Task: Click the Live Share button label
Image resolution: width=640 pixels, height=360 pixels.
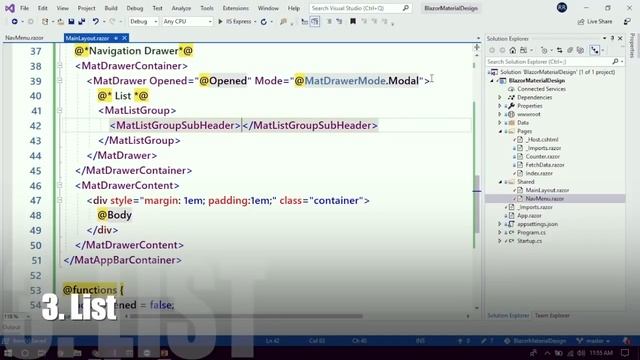Action: pos(599,22)
